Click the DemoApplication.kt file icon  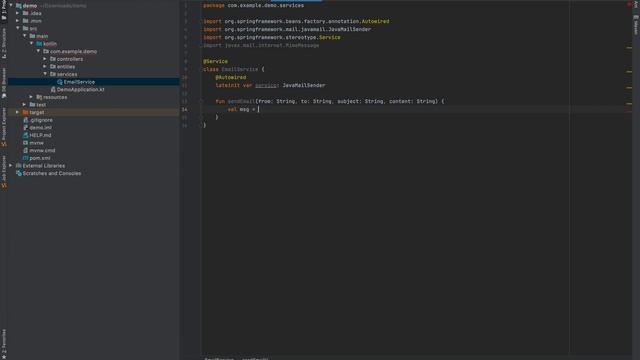pyautogui.click(x=53, y=89)
